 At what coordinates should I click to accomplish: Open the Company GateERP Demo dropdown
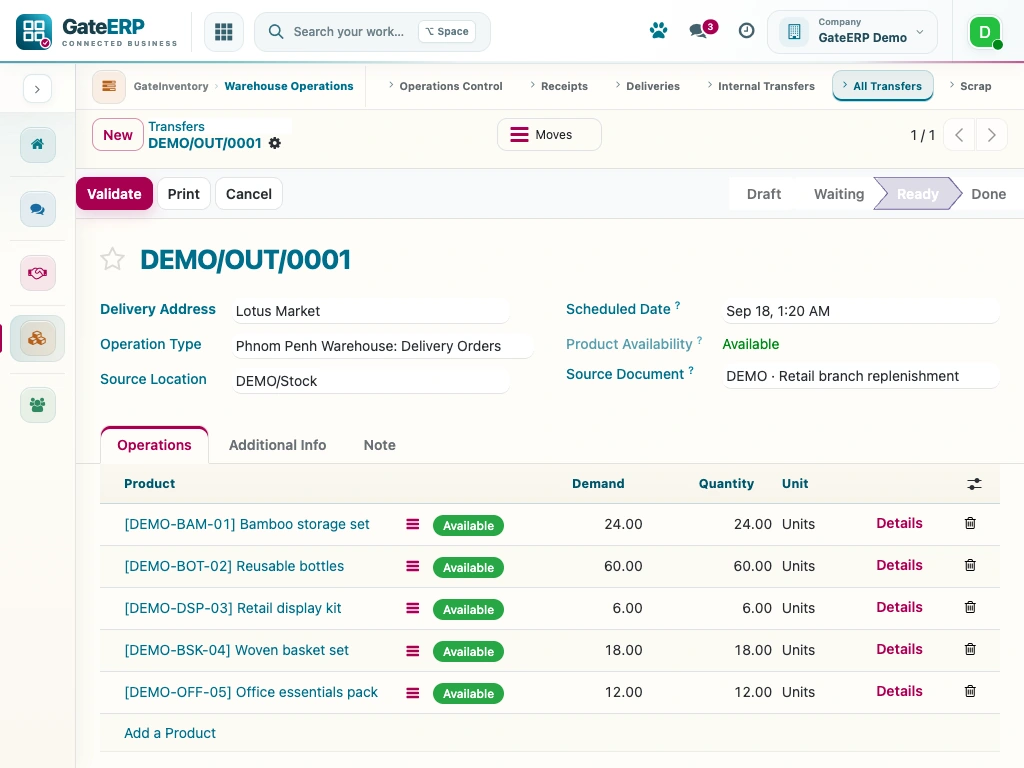click(852, 31)
